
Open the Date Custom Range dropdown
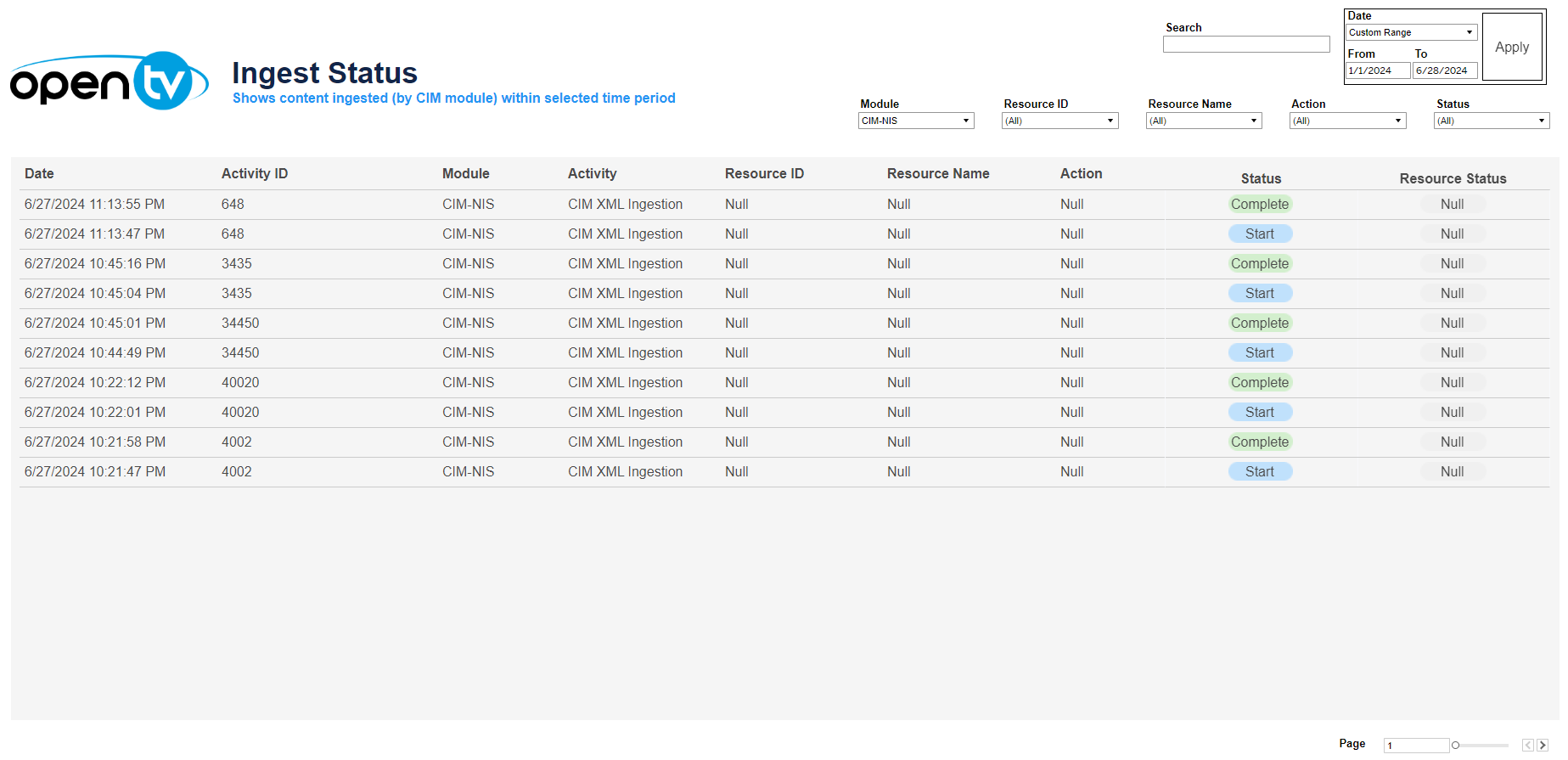(x=1411, y=32)
